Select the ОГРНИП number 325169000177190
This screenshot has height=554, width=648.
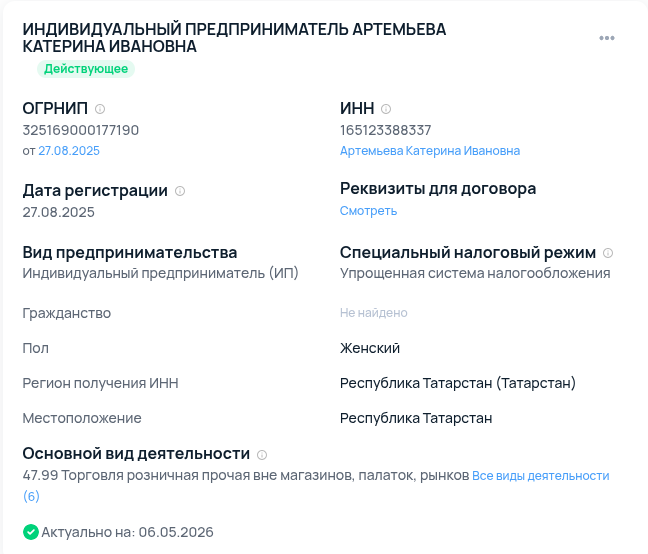click(81, 130)
